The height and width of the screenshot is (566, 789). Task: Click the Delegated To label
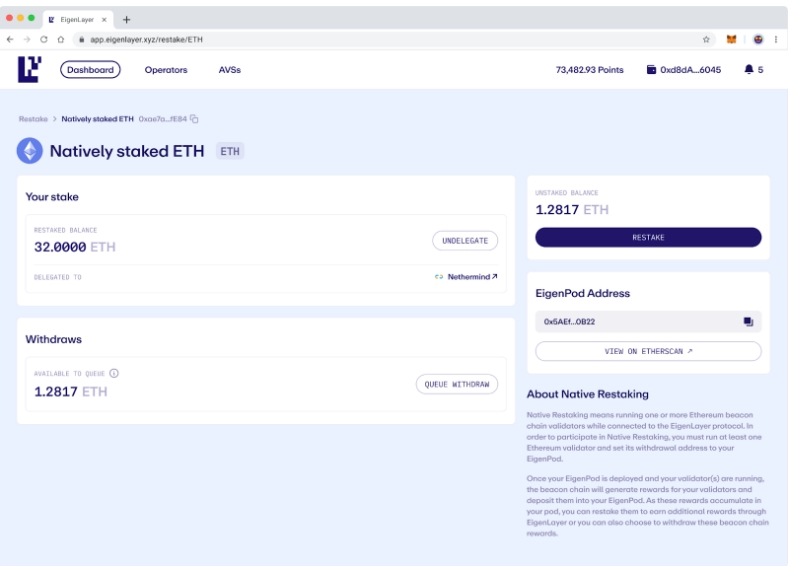57,277
